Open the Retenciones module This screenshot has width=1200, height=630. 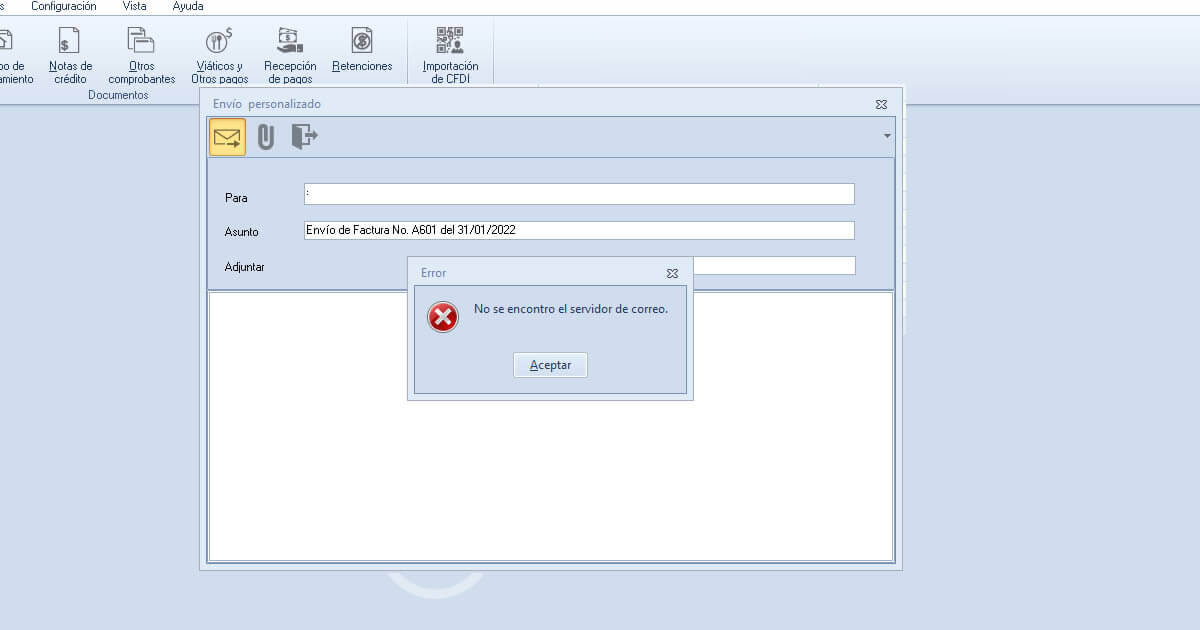[362, 50]
